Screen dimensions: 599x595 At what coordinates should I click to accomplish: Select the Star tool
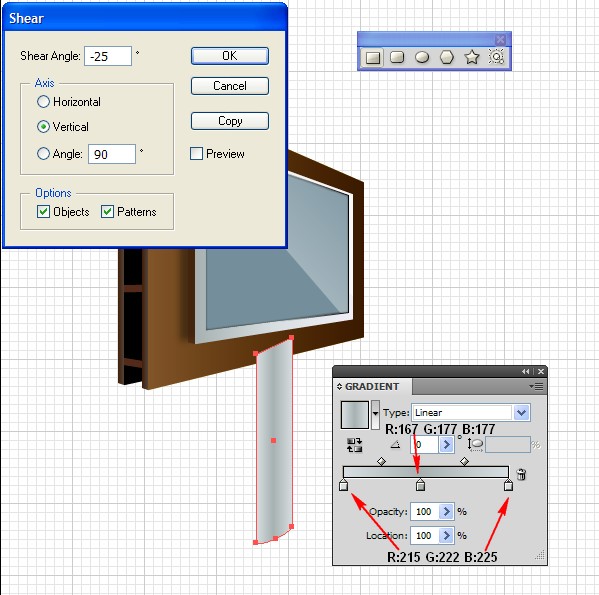[x=472, y=57]
